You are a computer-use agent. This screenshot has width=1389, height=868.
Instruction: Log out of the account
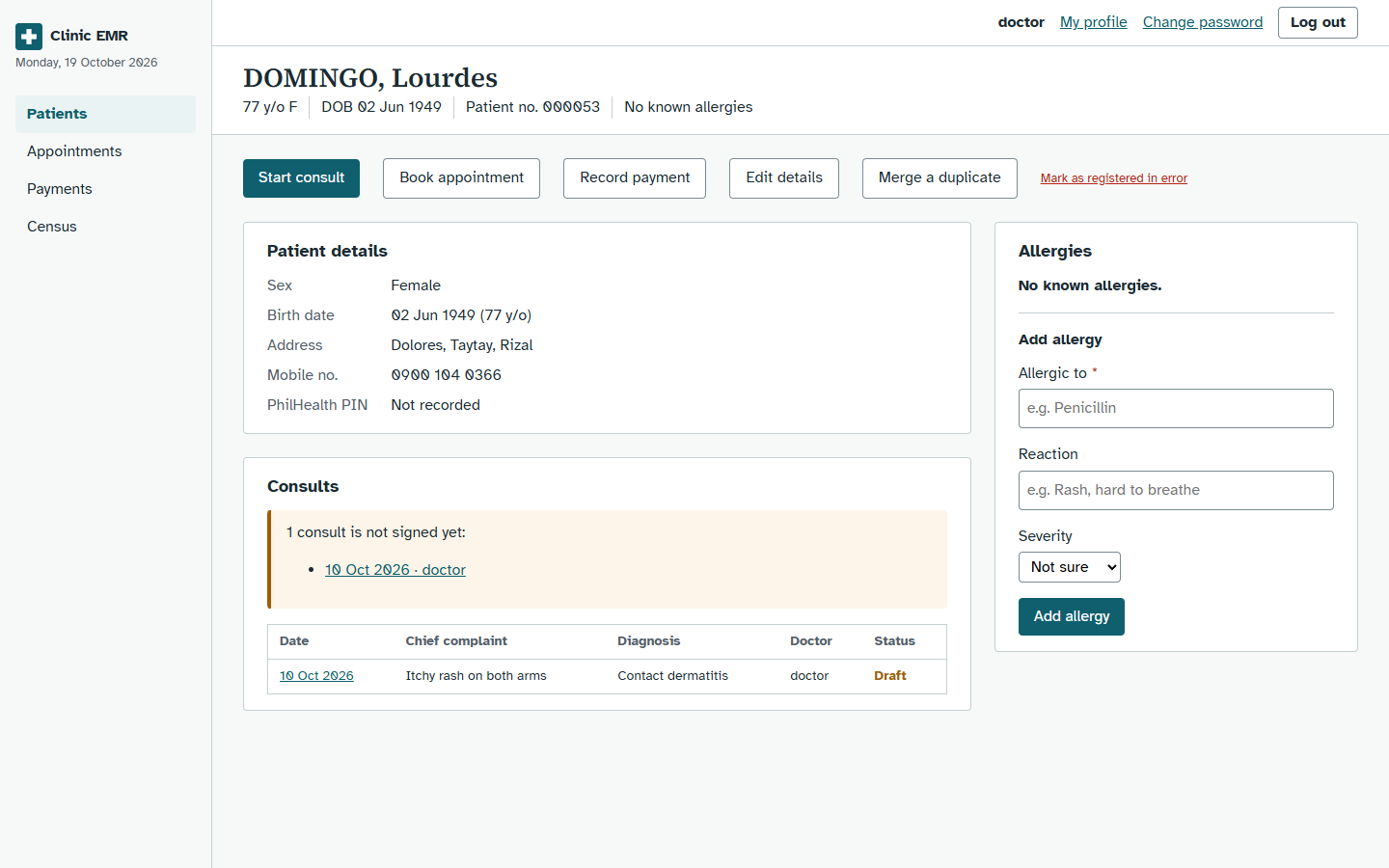(1318, 22)
